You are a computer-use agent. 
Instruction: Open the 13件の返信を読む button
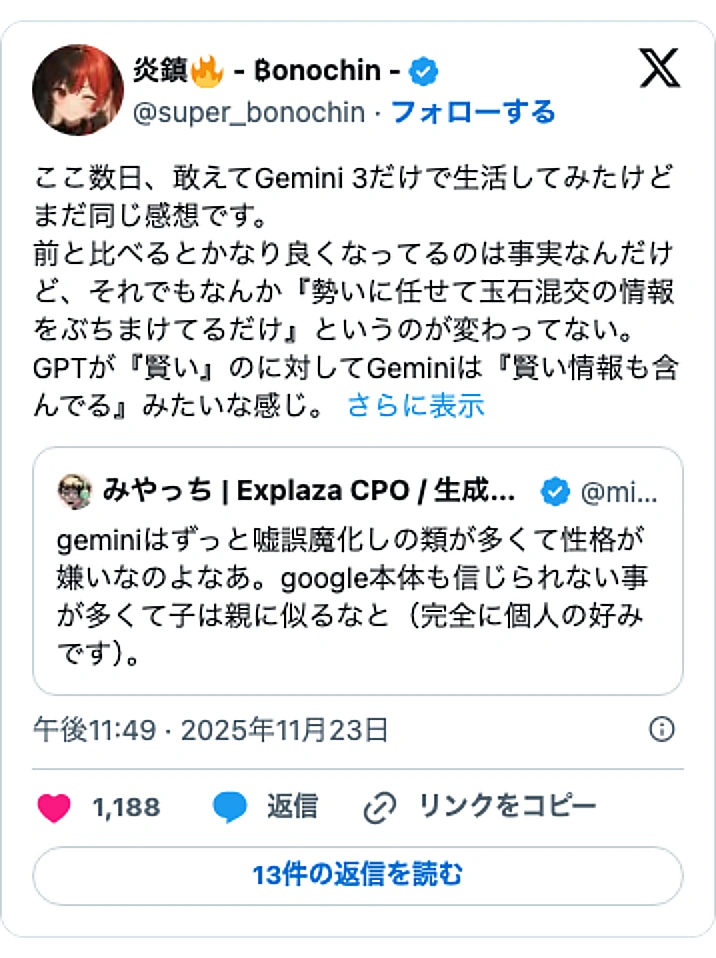point(357,874)
